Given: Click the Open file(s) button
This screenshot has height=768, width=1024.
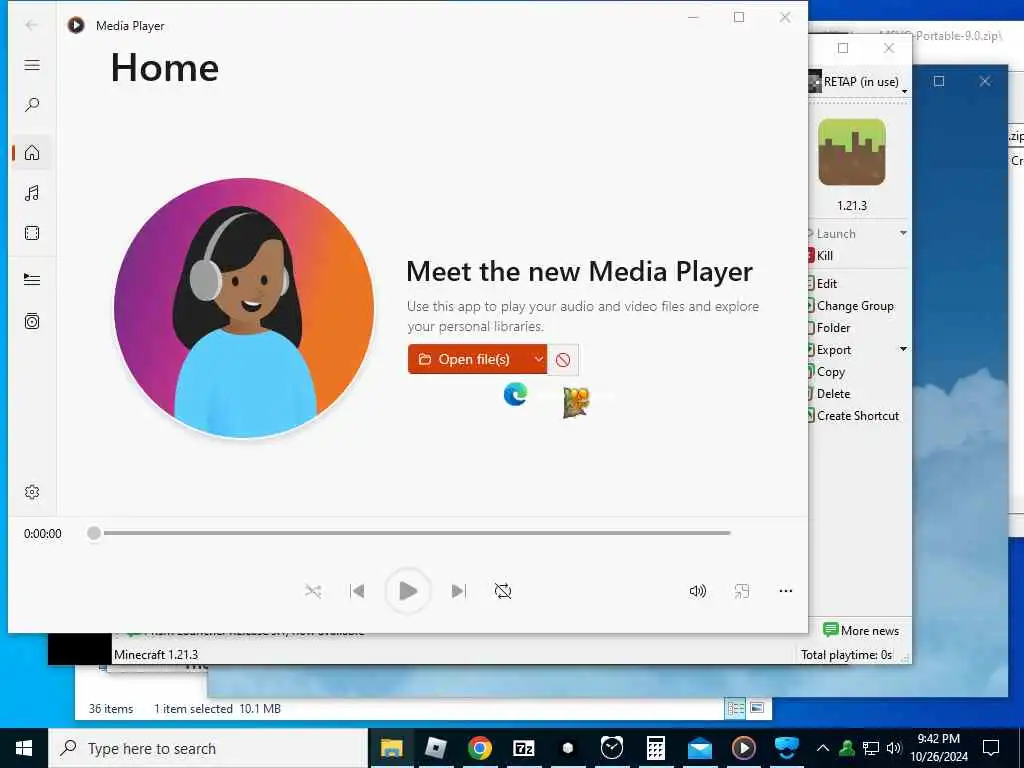Looking at the screenshot, I should coord(469,359).
